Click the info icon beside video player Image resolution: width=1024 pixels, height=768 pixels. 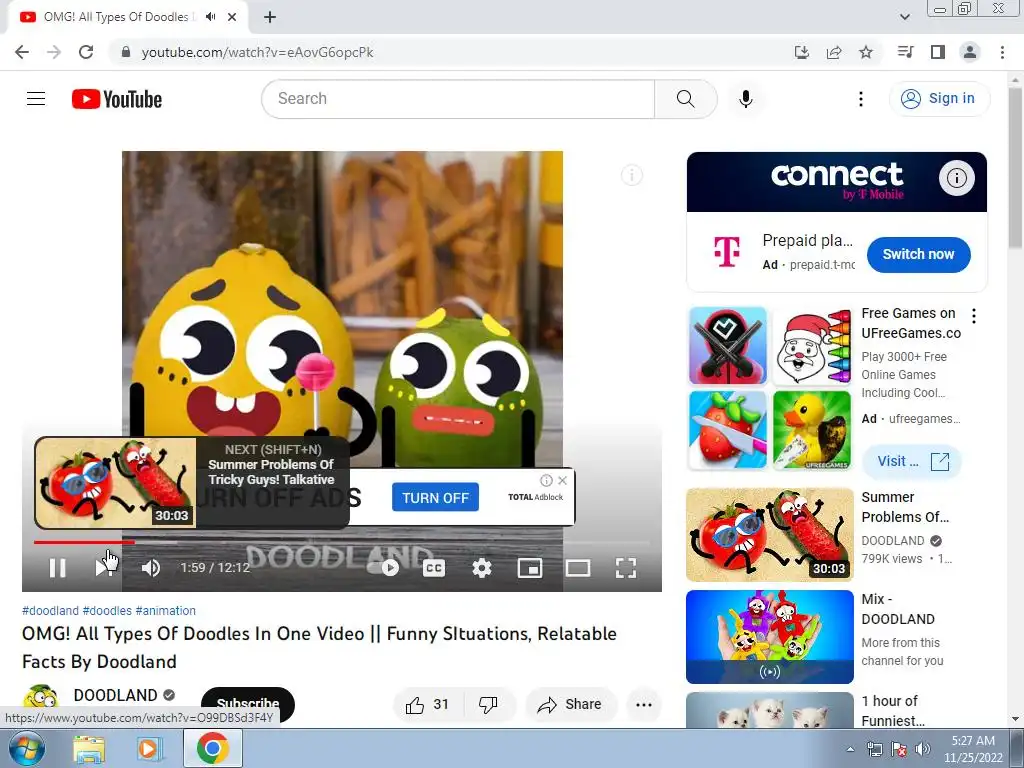coord(632,175)
